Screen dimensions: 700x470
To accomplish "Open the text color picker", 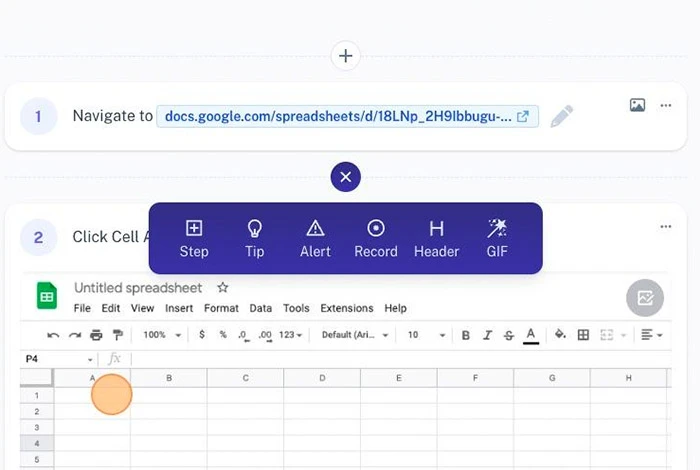I will [531, 336].
